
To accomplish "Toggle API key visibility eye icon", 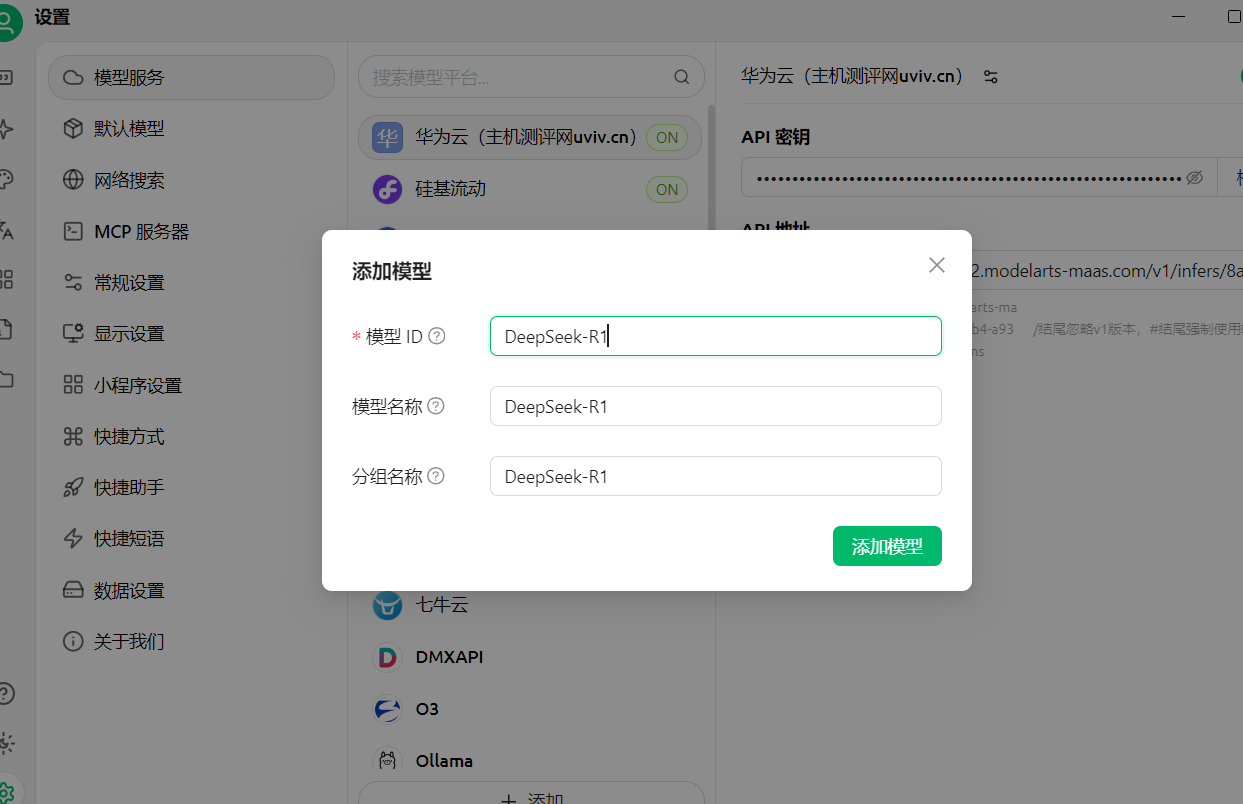I will point(1194,178).
